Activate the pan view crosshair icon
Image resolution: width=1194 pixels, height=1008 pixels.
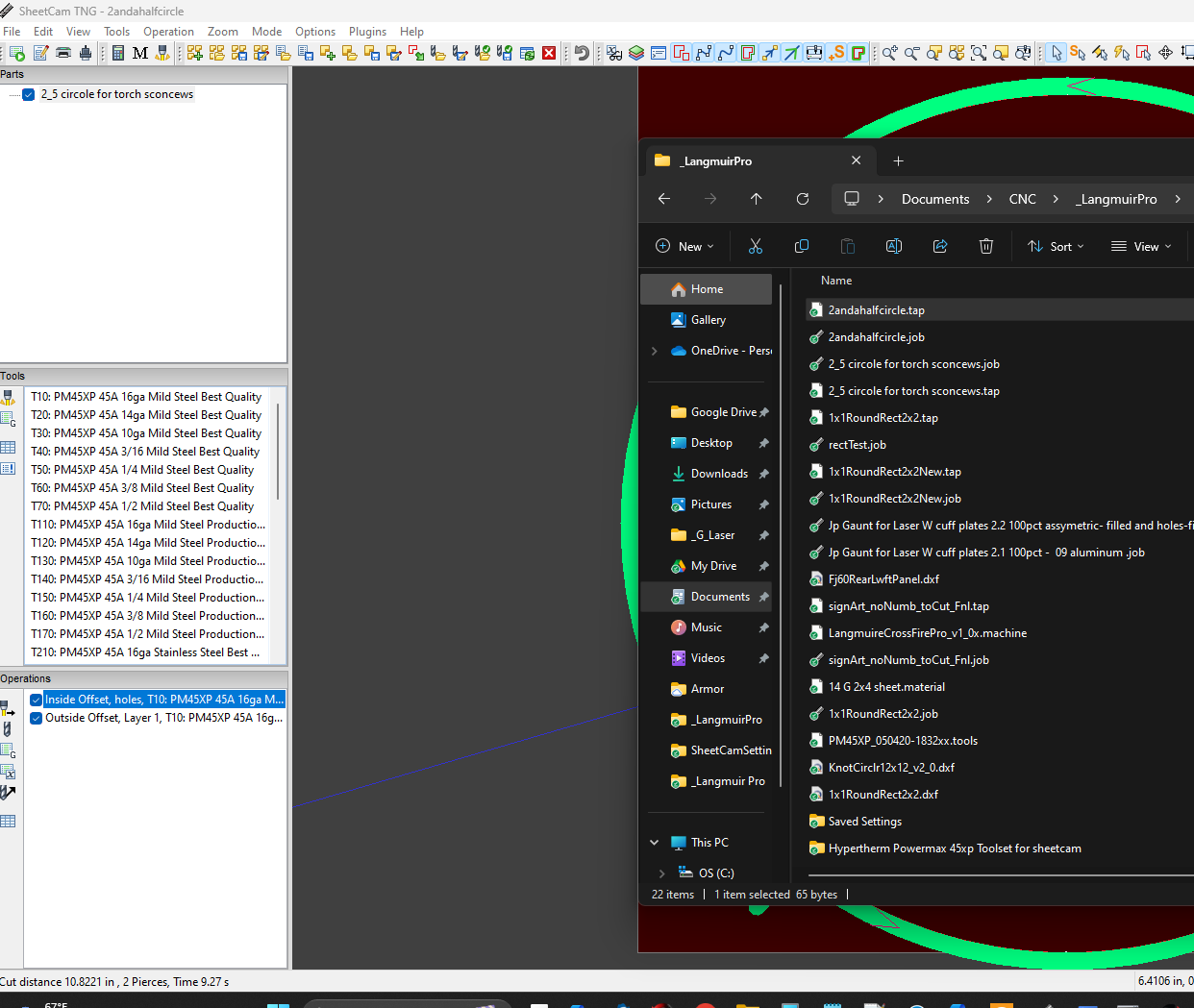[1165, 53]
